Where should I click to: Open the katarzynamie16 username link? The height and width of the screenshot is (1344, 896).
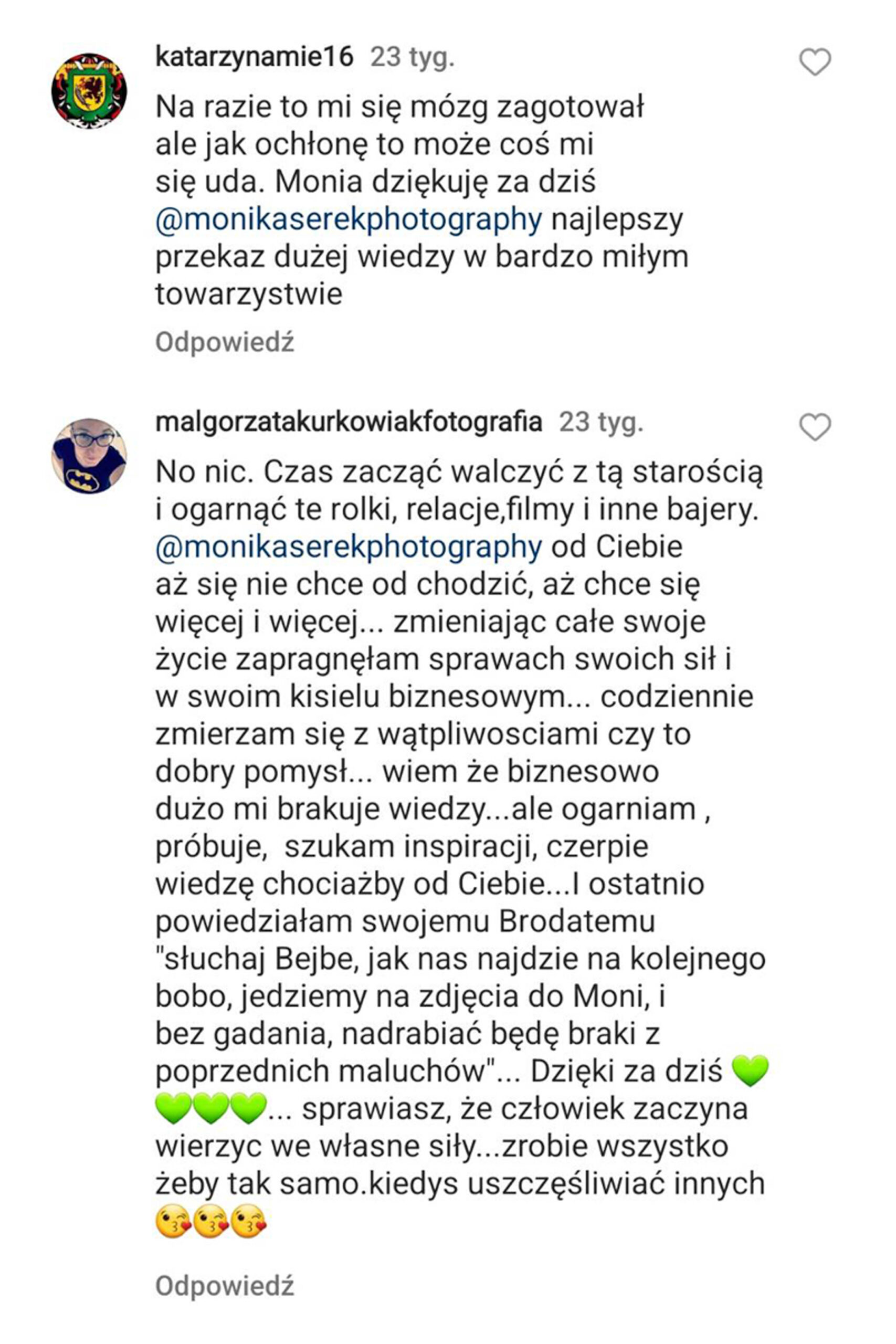(255, 58)
